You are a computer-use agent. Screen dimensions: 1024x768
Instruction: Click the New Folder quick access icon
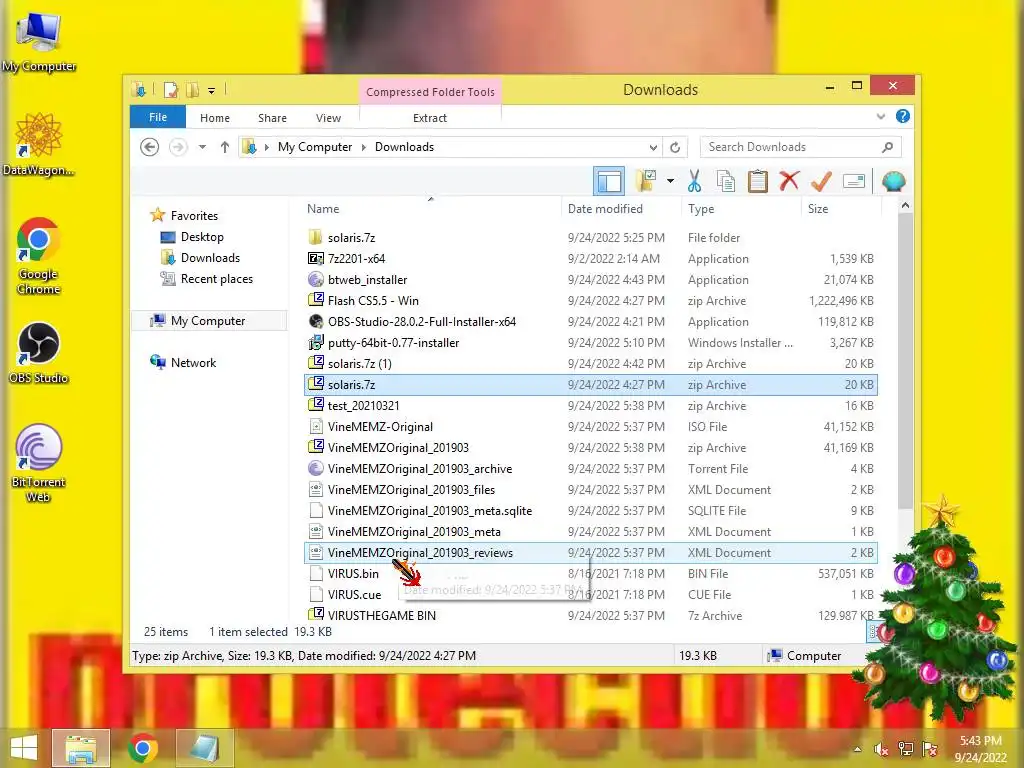coord(192,90)
